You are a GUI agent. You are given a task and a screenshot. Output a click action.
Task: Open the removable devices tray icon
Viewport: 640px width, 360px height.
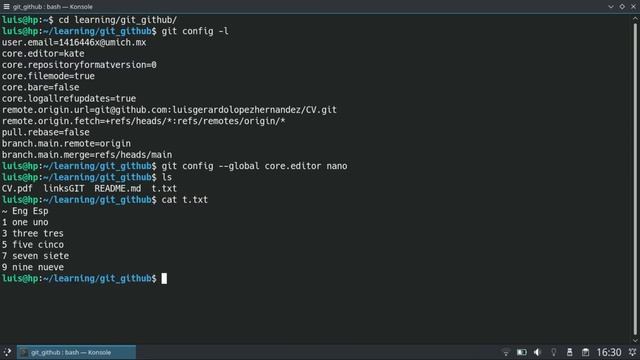click(x=569, y=352)
